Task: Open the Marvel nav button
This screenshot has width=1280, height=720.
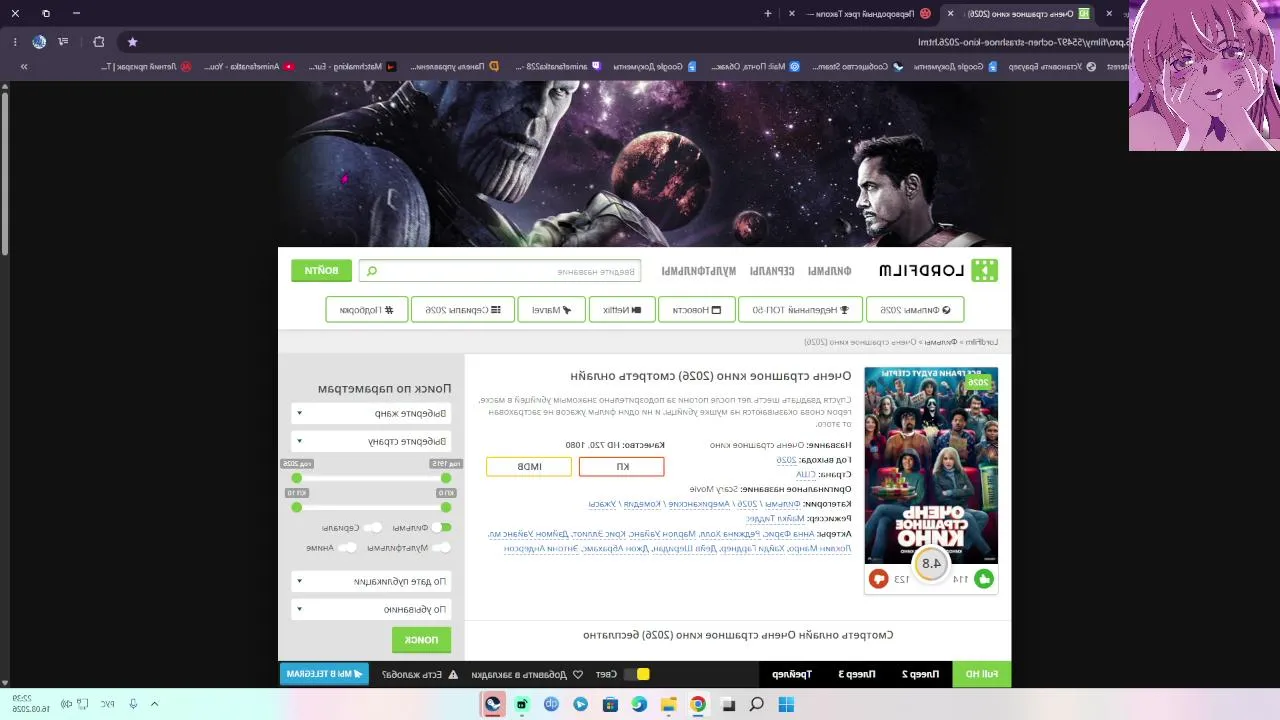Action: pyautogui.click(x=552, y=310)
